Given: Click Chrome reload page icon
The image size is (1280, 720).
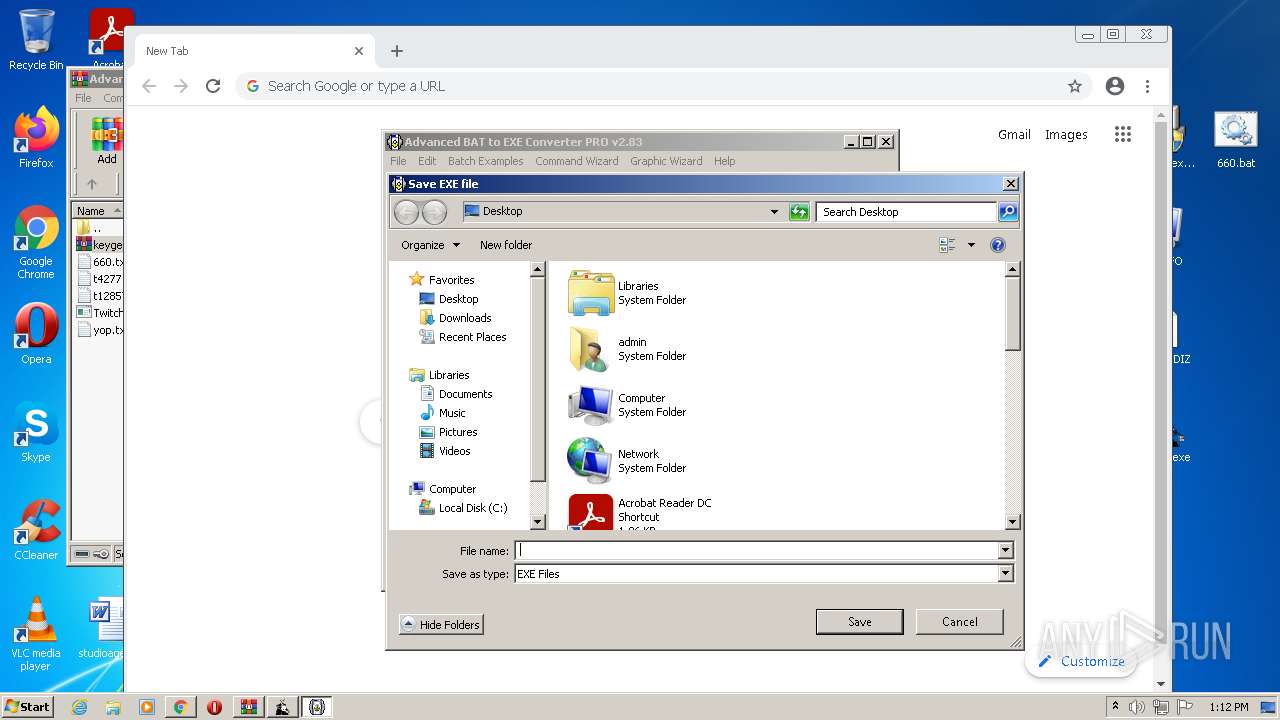Looking at the screenshot, I should coord(212,86).
